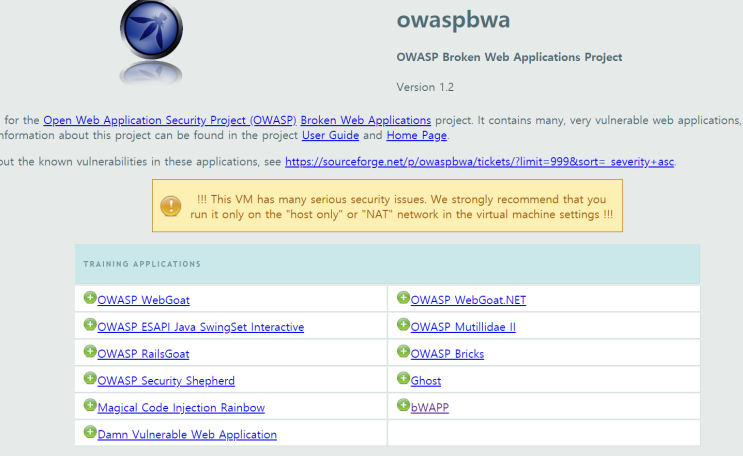Open the User Guide link
This screenshot has width=743, height=456.
[x=330, y=136]
